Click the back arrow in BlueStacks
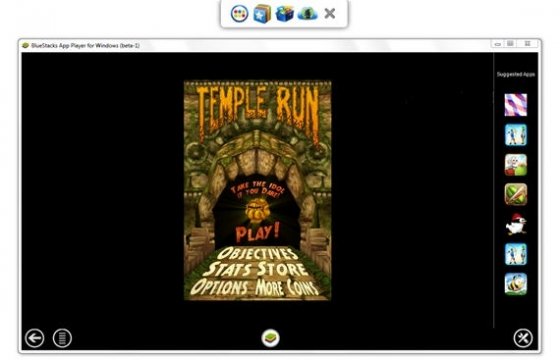 [35, 338]
